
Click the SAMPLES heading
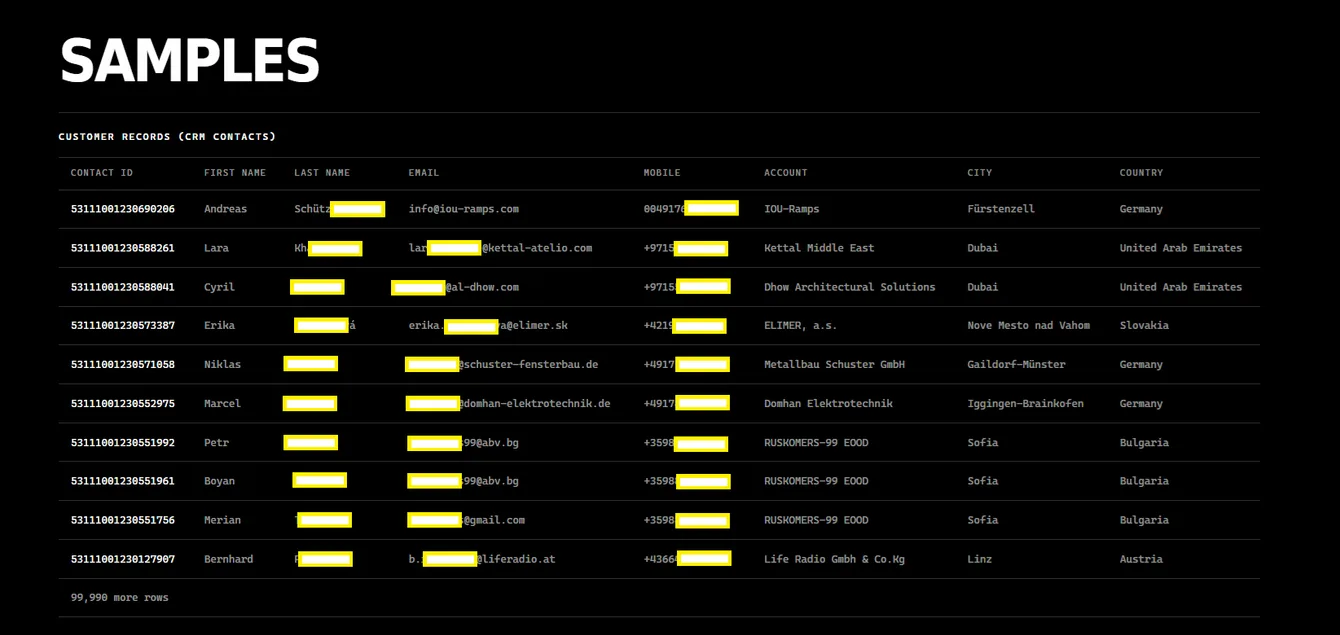[190, 61]
